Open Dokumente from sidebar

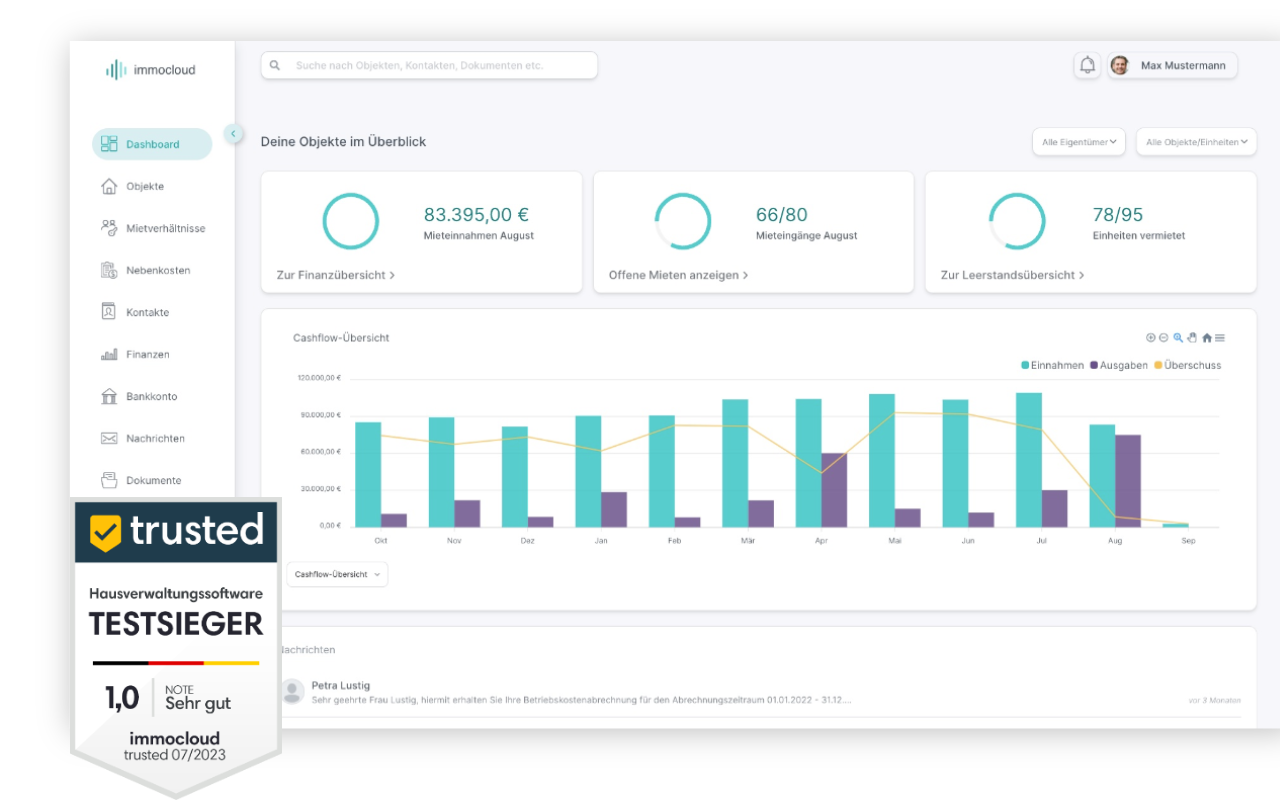[x=153, y=480]
